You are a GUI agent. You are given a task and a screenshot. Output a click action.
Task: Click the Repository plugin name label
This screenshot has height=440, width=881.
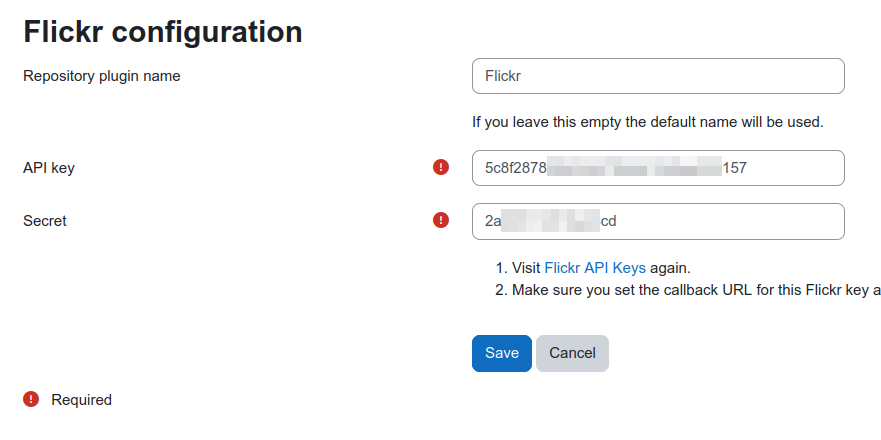pyautogui.click(x=102, y=76)
